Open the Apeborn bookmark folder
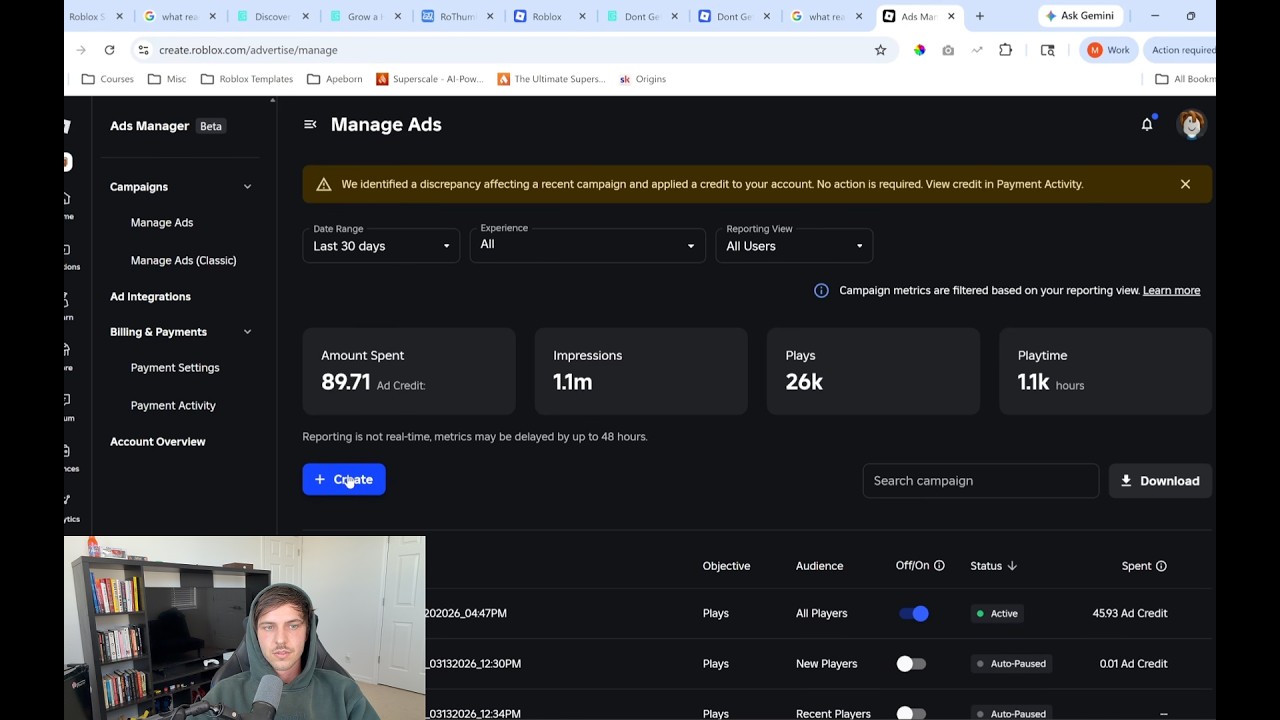1280x720 pixels. pos(335,79)
